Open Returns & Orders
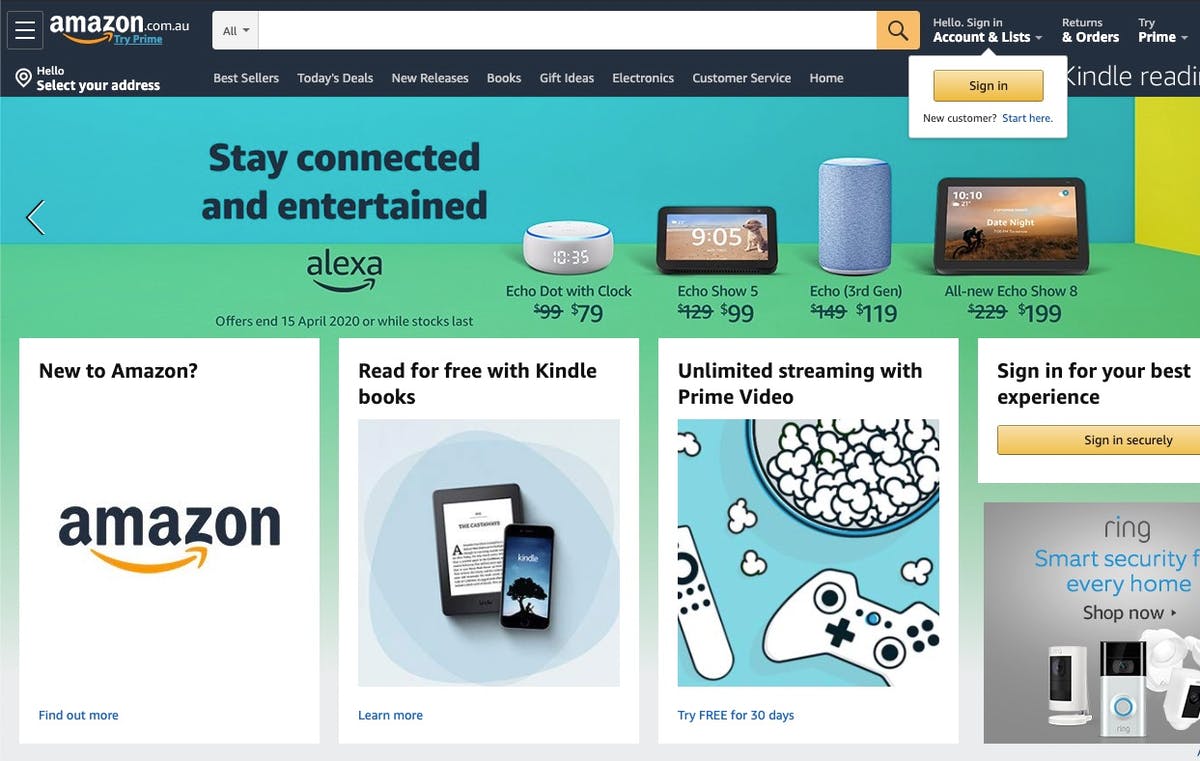This screenshot has width=1200, height=761. (1090, 30)
